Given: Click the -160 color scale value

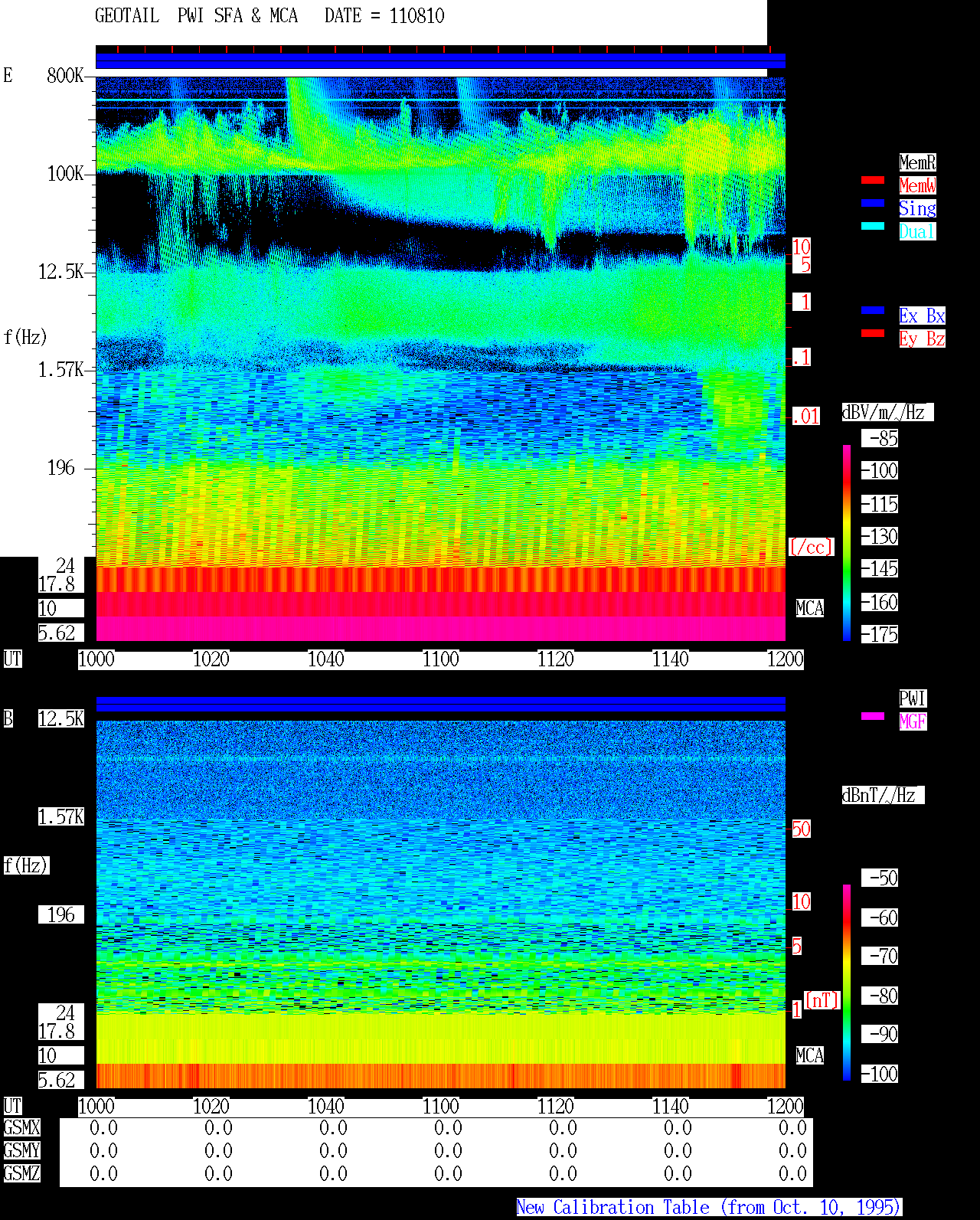Looking at the screenshot, I should 880,602.
